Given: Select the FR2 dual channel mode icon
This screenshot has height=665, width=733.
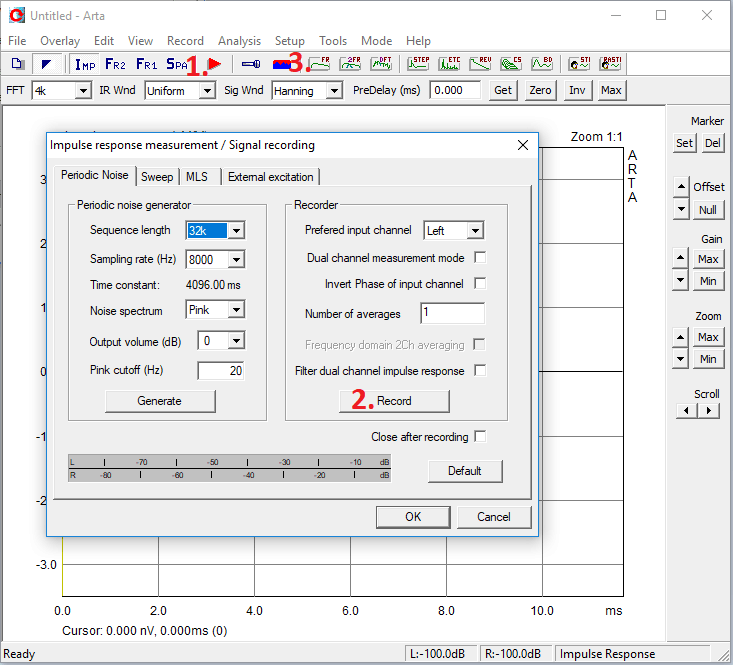Looking at the screenshot, I should (x=115, y=64).
